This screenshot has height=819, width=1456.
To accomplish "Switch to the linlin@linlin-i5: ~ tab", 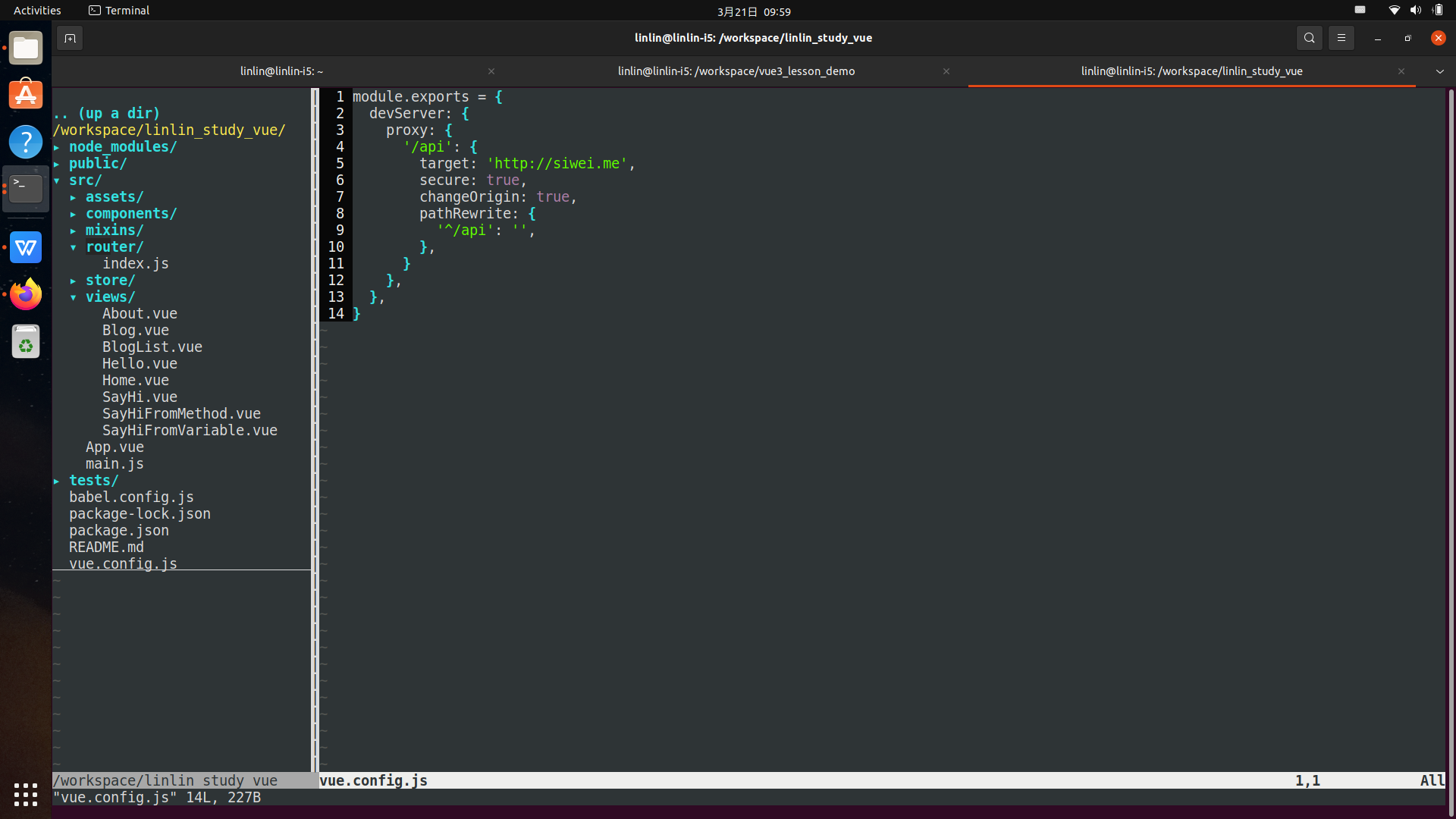I will [x=281, y=71].
